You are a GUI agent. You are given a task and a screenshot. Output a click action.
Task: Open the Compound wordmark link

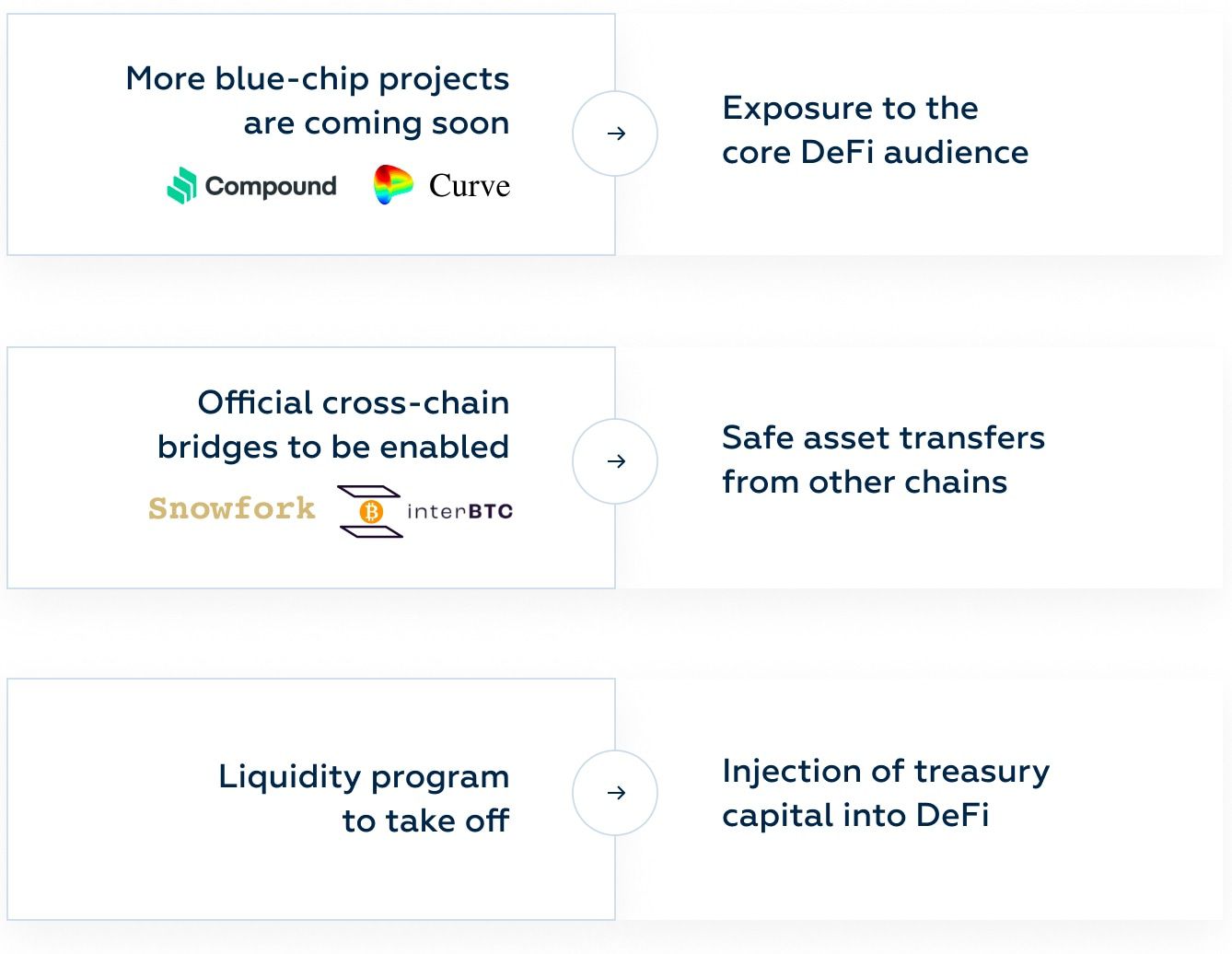pyautogui.click(x=271, y=186)
